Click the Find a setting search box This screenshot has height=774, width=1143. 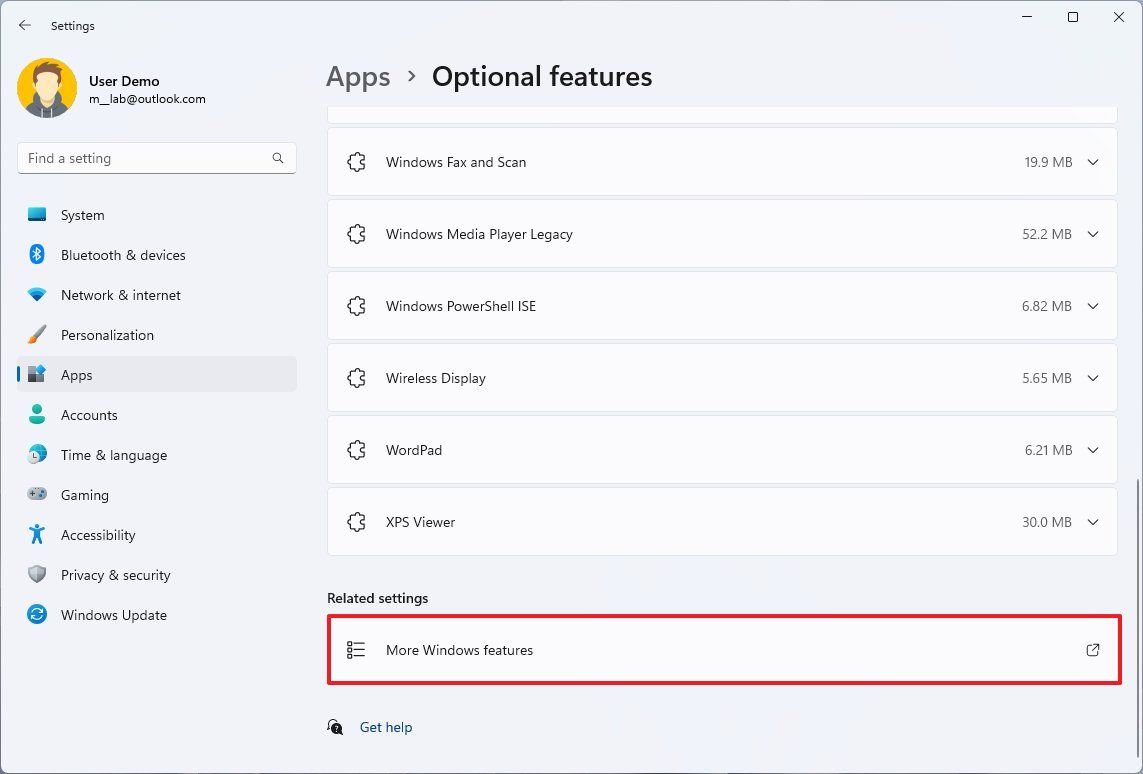tap(156, 157)
